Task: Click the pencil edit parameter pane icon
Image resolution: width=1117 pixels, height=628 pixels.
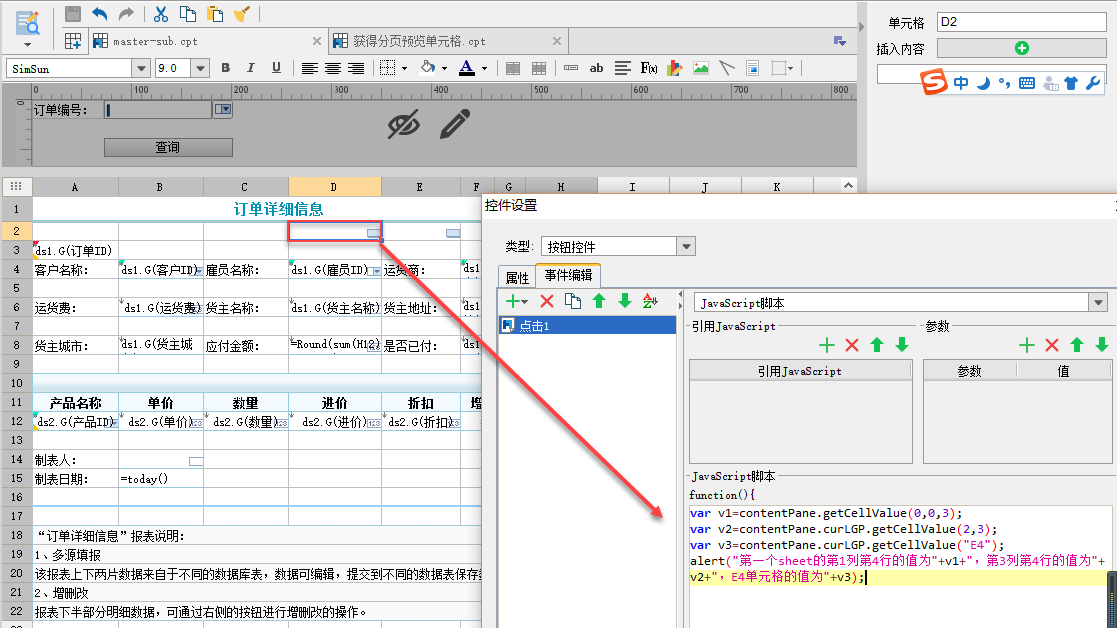Action: [454, 123]
